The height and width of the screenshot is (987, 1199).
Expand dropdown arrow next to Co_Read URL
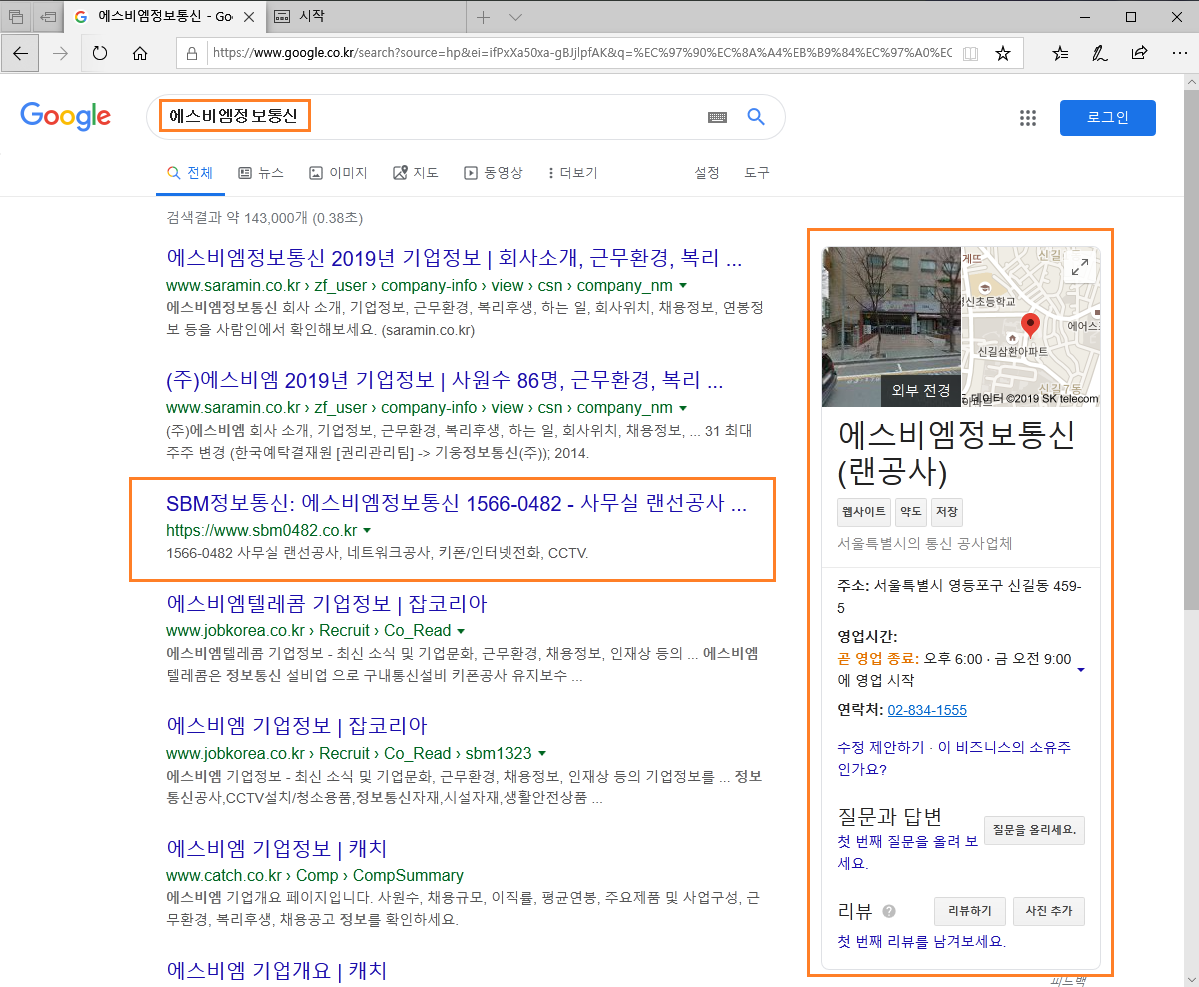click(x=461, y=631)
